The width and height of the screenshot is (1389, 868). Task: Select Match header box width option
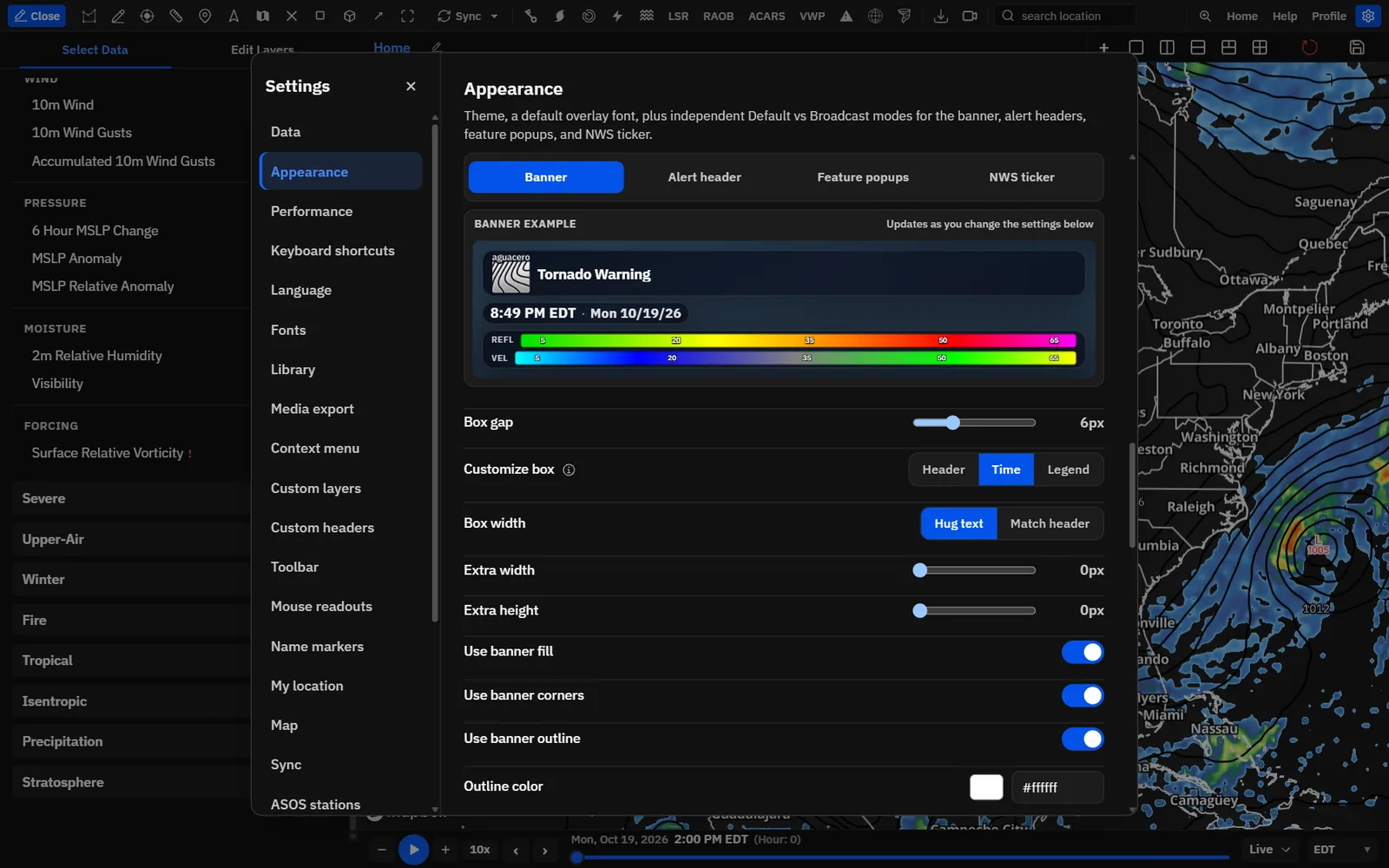click(x=1050, y=523)
